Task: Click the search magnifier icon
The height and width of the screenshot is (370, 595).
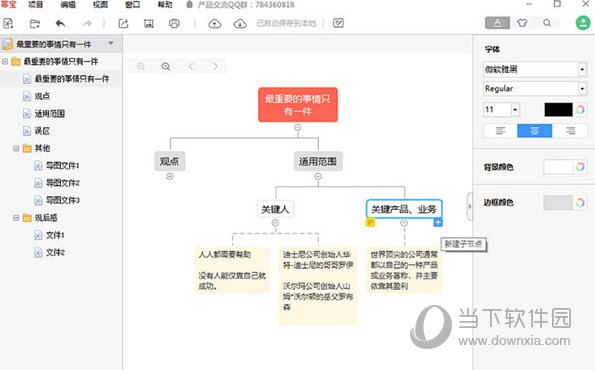Action: tap(547, 23)
